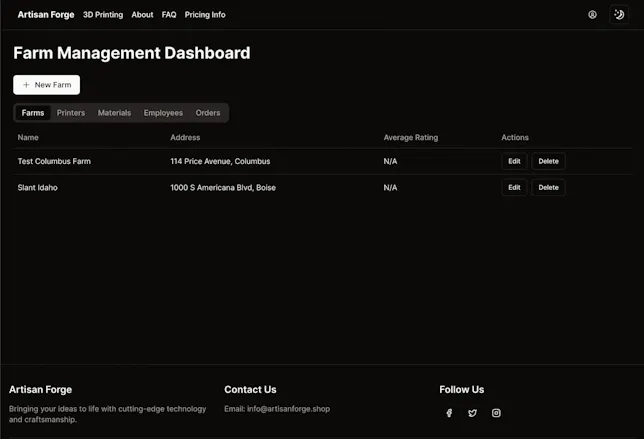
Task: Click the New Farm button
Action: (x=46, y=85)
